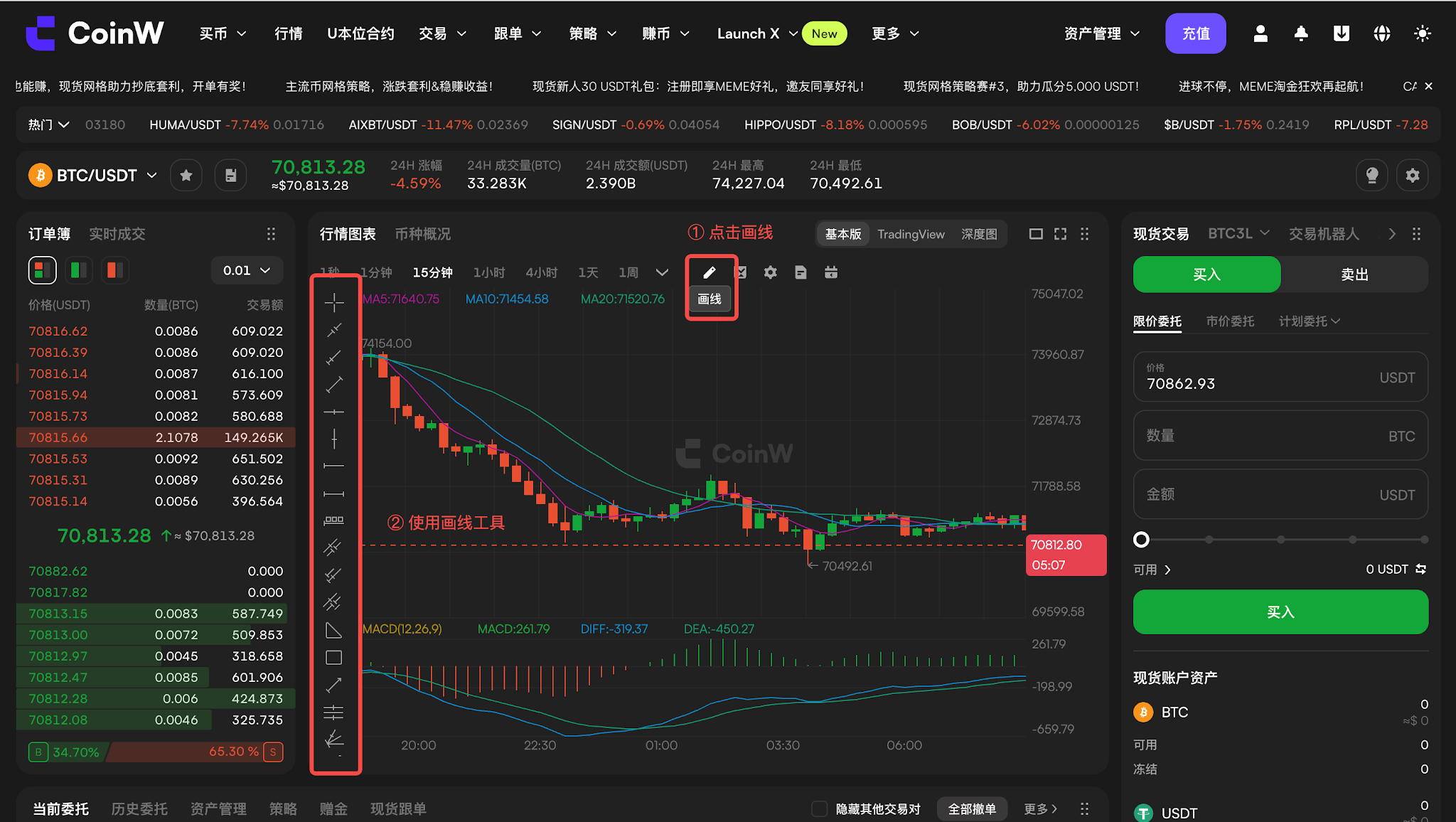Switch chart mode to 深度图
This screenshot has width=1456, height=822.
click(979, 234)
